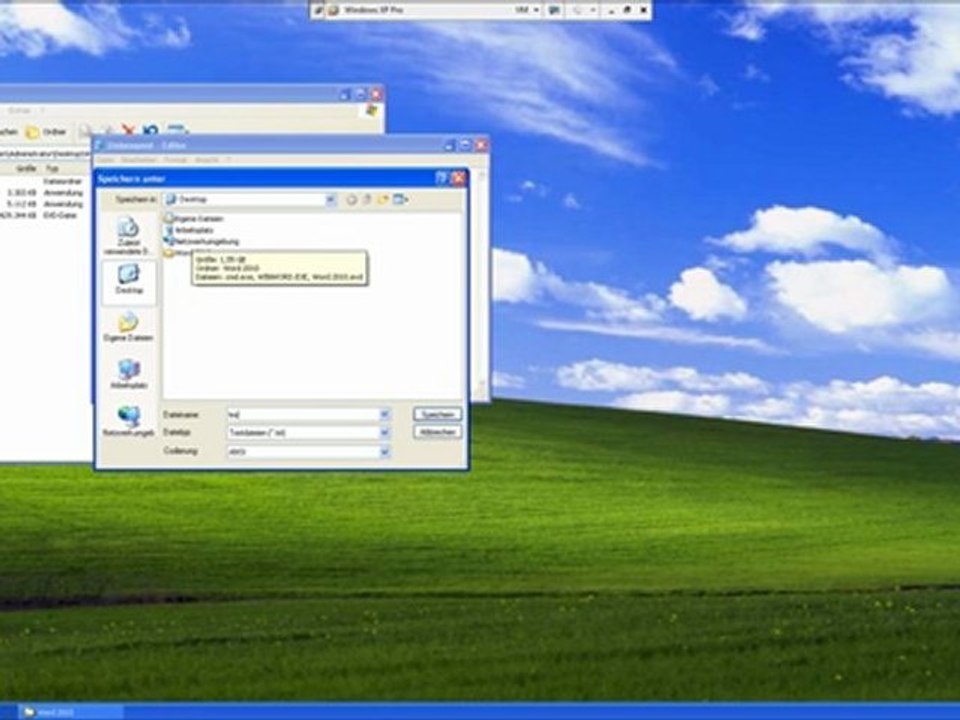Click into the Dateiname text field

(x=303, y=414)
